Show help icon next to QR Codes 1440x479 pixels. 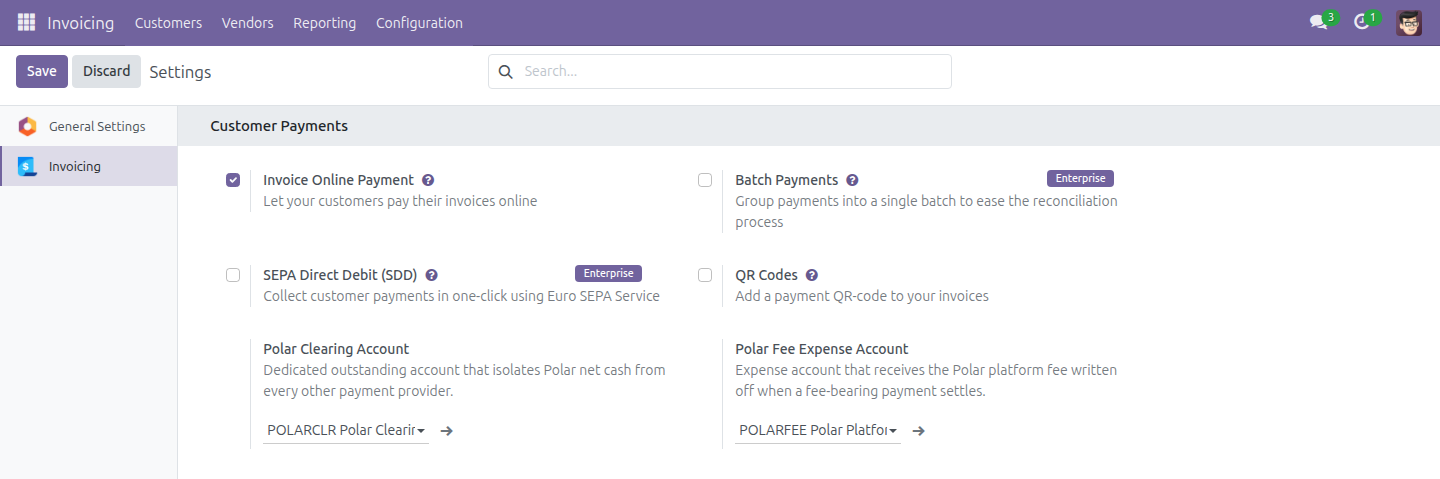[811, 275]
